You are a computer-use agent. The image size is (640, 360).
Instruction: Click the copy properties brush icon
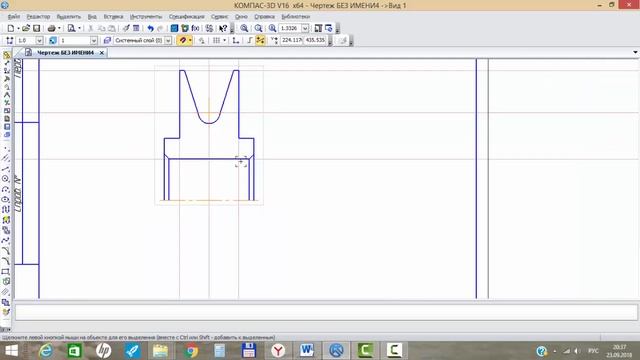[x=126, y=28]
